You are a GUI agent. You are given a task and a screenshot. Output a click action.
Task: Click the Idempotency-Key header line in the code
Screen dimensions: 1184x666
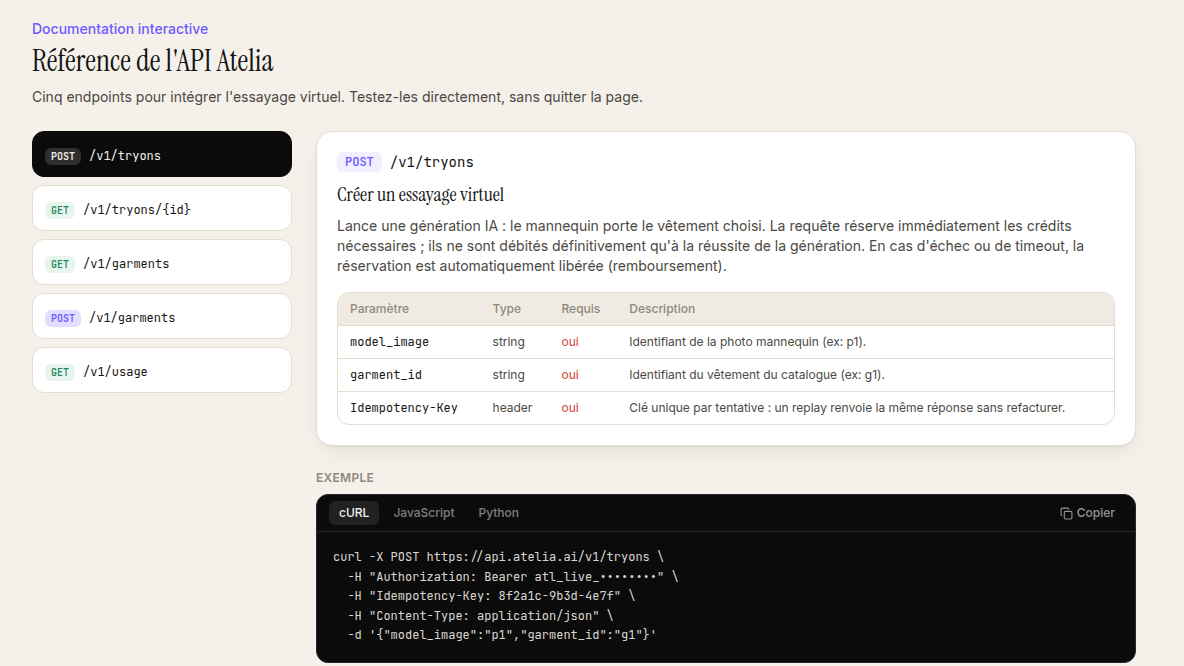[492, 596]
